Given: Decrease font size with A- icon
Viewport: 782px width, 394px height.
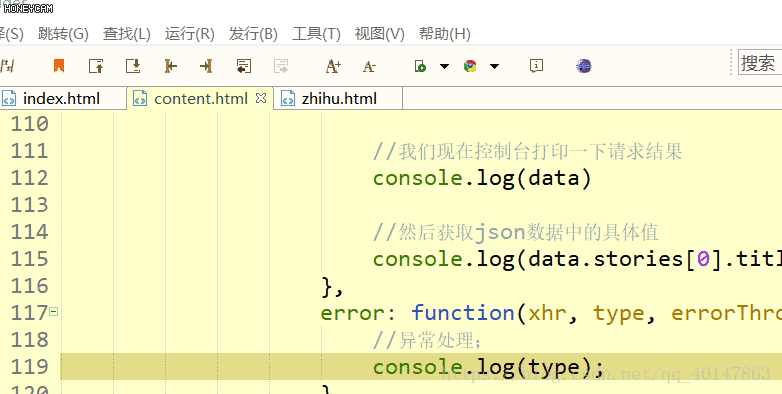Looking at the screenshot, I should [x=369, y=66].
